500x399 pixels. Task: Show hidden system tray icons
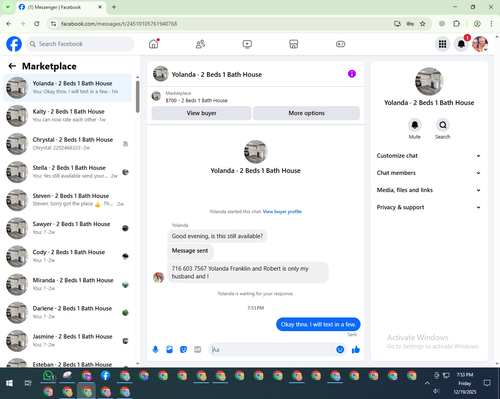(x=427, y=383)
